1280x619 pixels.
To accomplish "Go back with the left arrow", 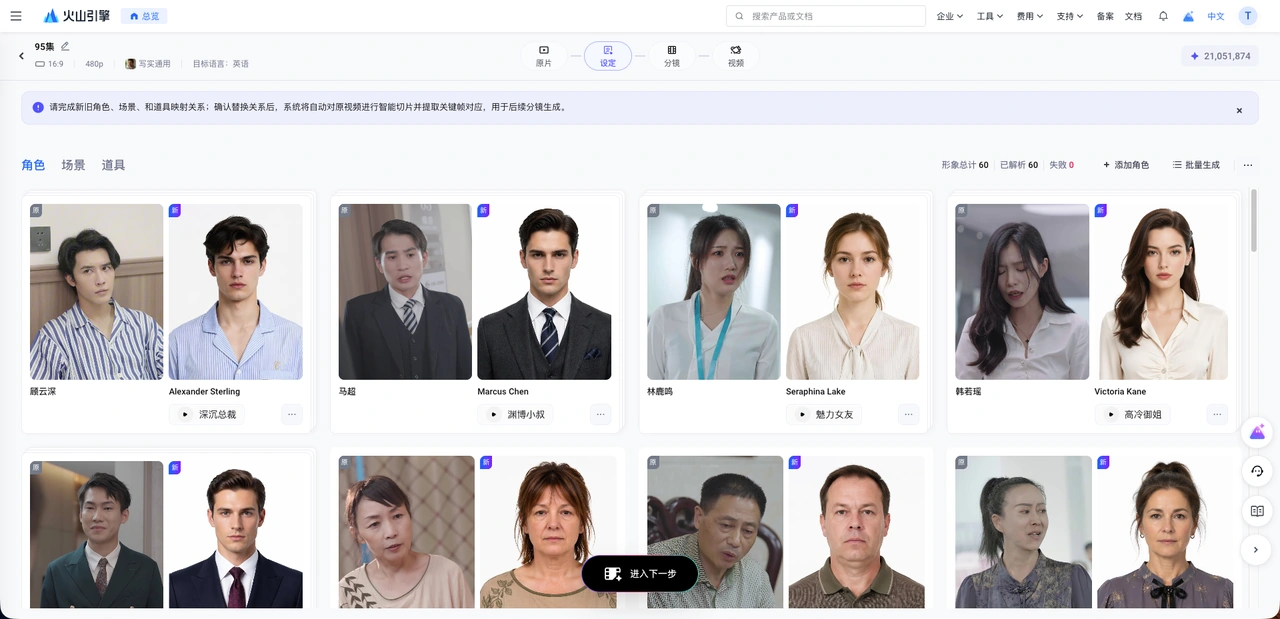I will point(21,56).
